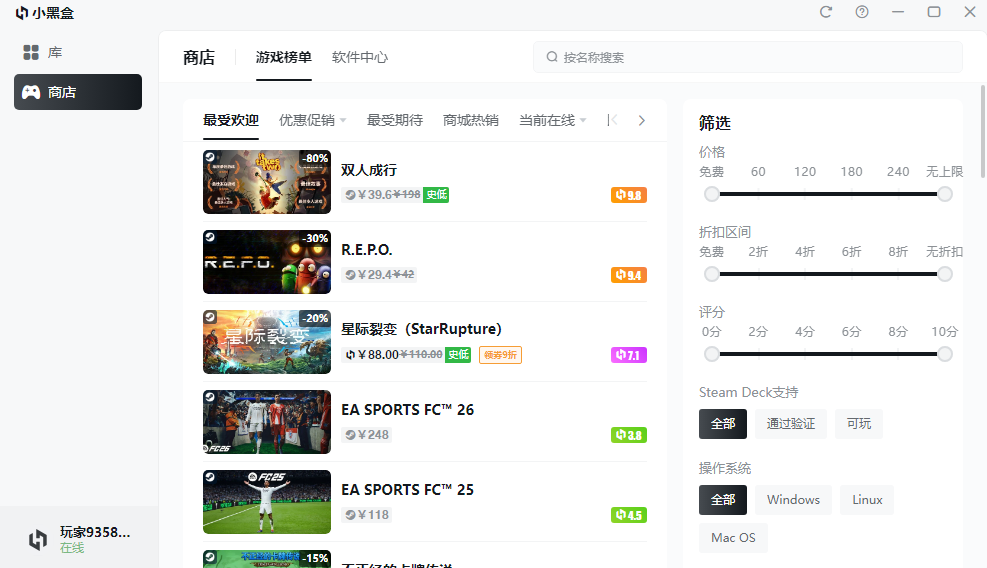Image resolution: width=987 pixels, height=568 pixels.
Task: Click the 4.5 rating badge for FC 25
Action: click(x=629, y=515)
